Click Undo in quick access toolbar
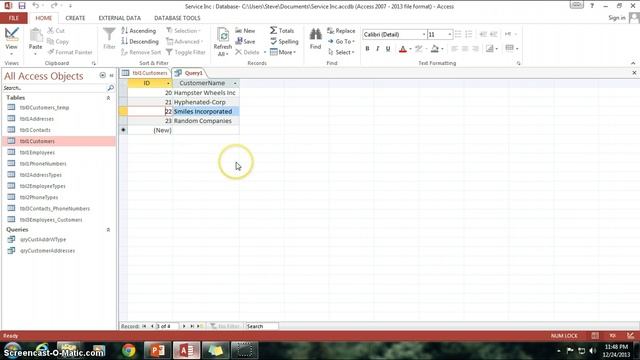The image size is (640, 360). 36,6
